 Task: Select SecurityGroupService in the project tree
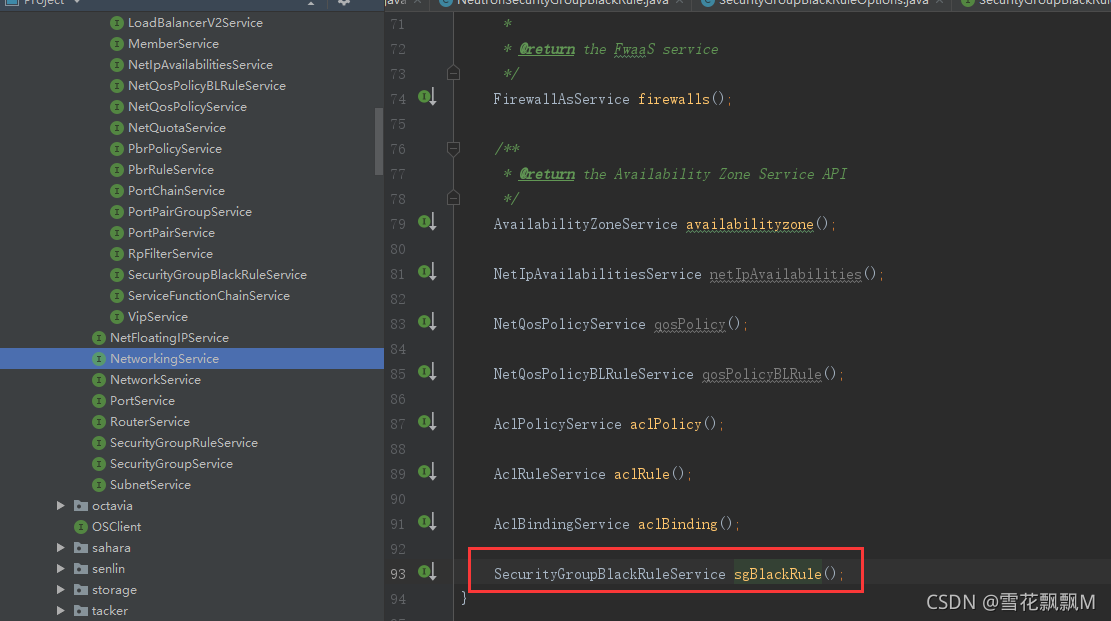coord(171,464)
